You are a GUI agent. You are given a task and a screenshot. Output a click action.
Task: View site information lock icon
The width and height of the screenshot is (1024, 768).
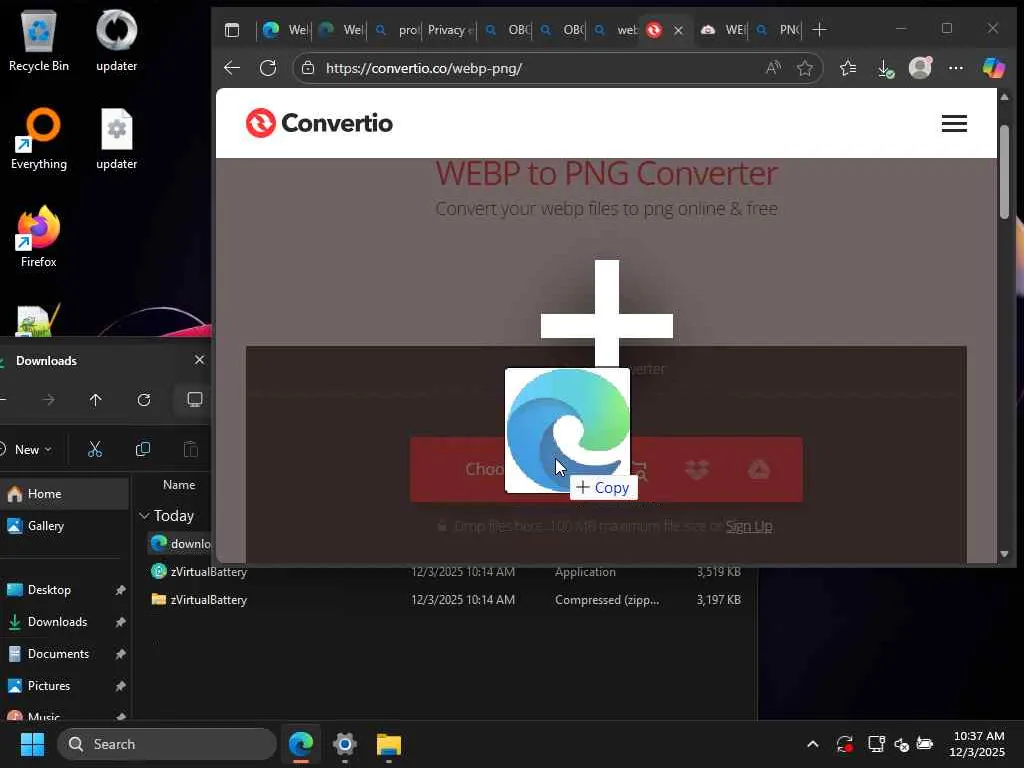[308, 68]
